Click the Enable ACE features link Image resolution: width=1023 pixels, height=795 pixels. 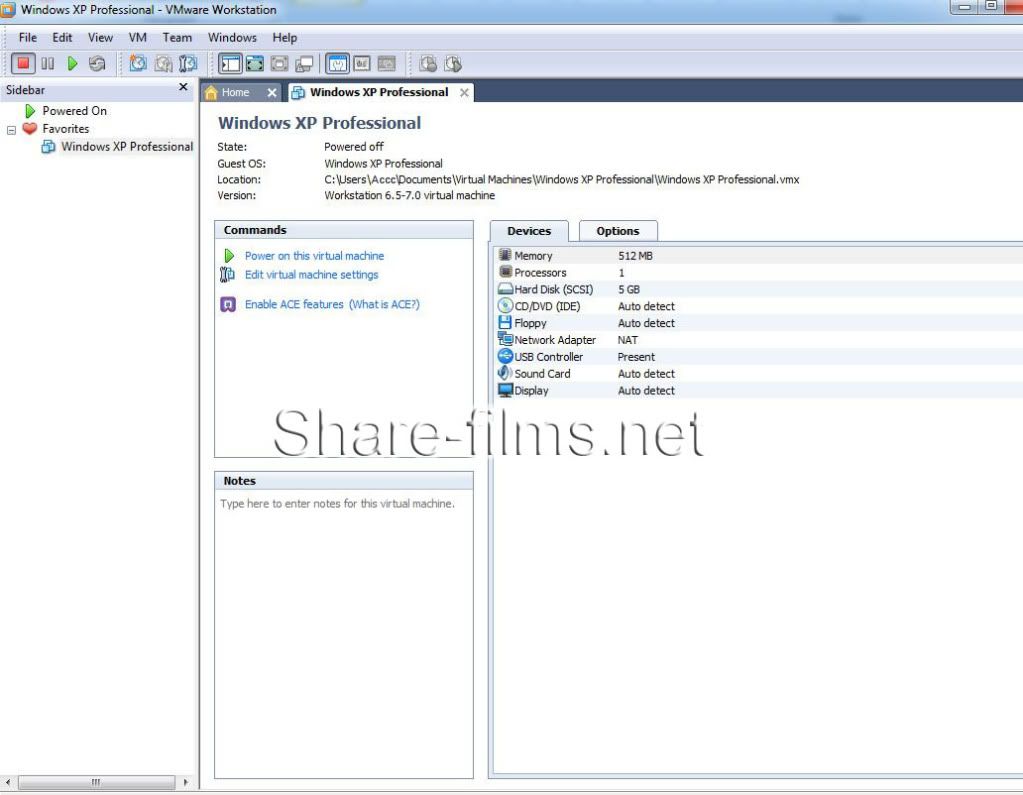pos(294,305)
